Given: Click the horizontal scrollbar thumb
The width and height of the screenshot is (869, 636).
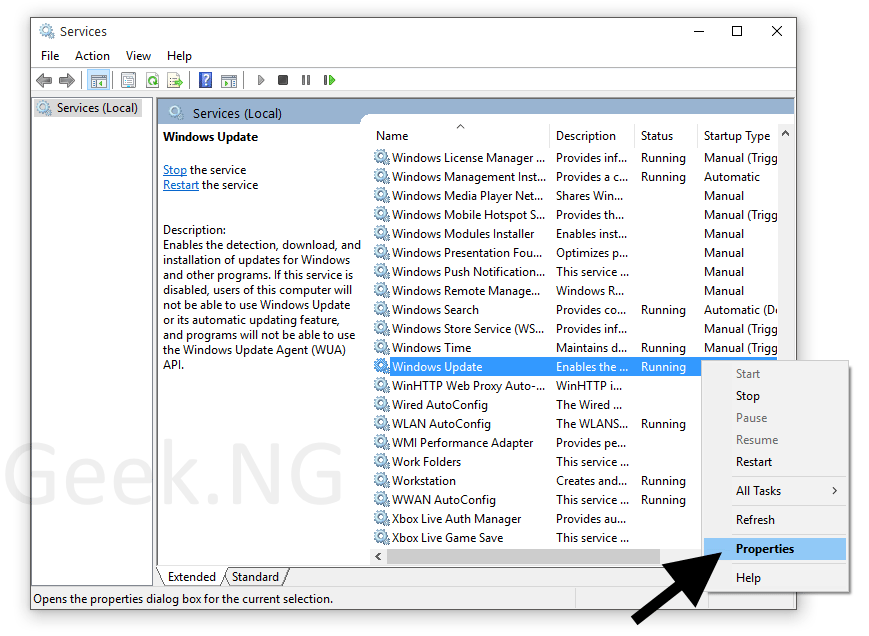Looking at the screenshot, I should [523, 556].
